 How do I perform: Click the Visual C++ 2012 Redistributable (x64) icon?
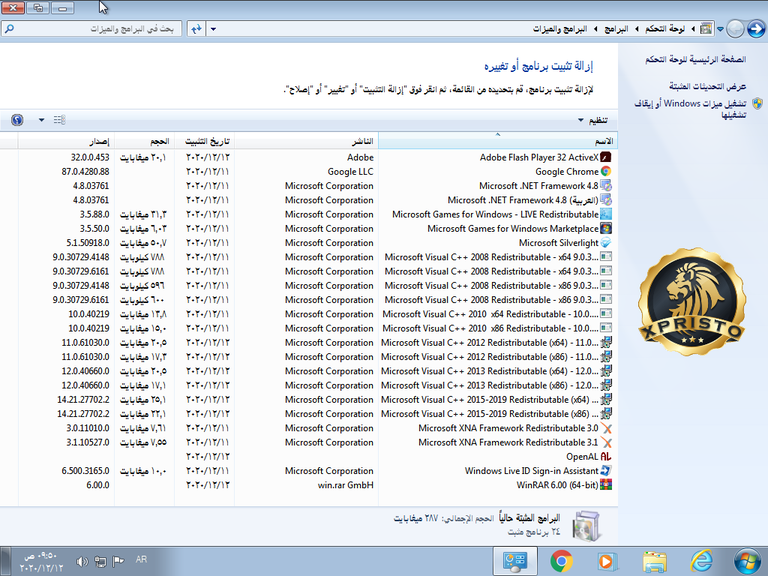coord(606,342)
